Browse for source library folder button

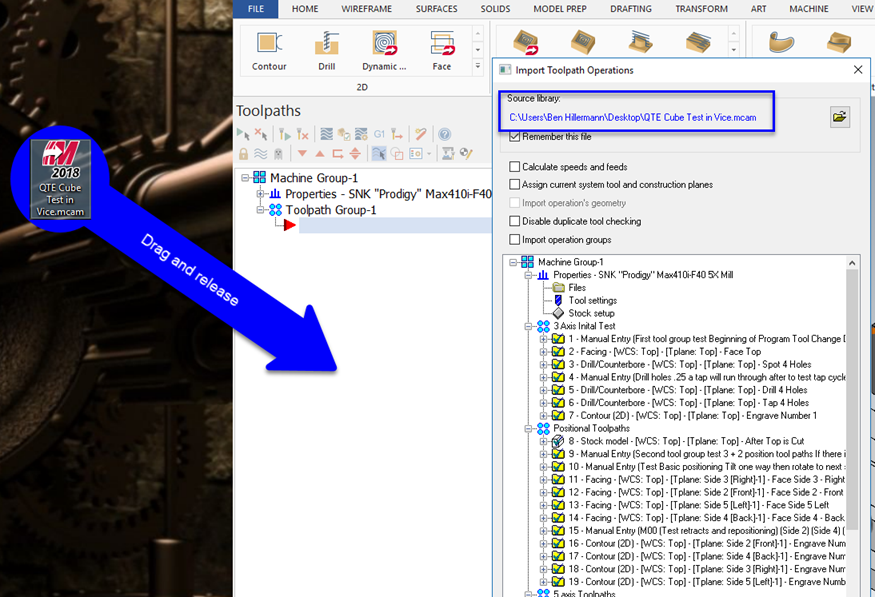[839, 117]
